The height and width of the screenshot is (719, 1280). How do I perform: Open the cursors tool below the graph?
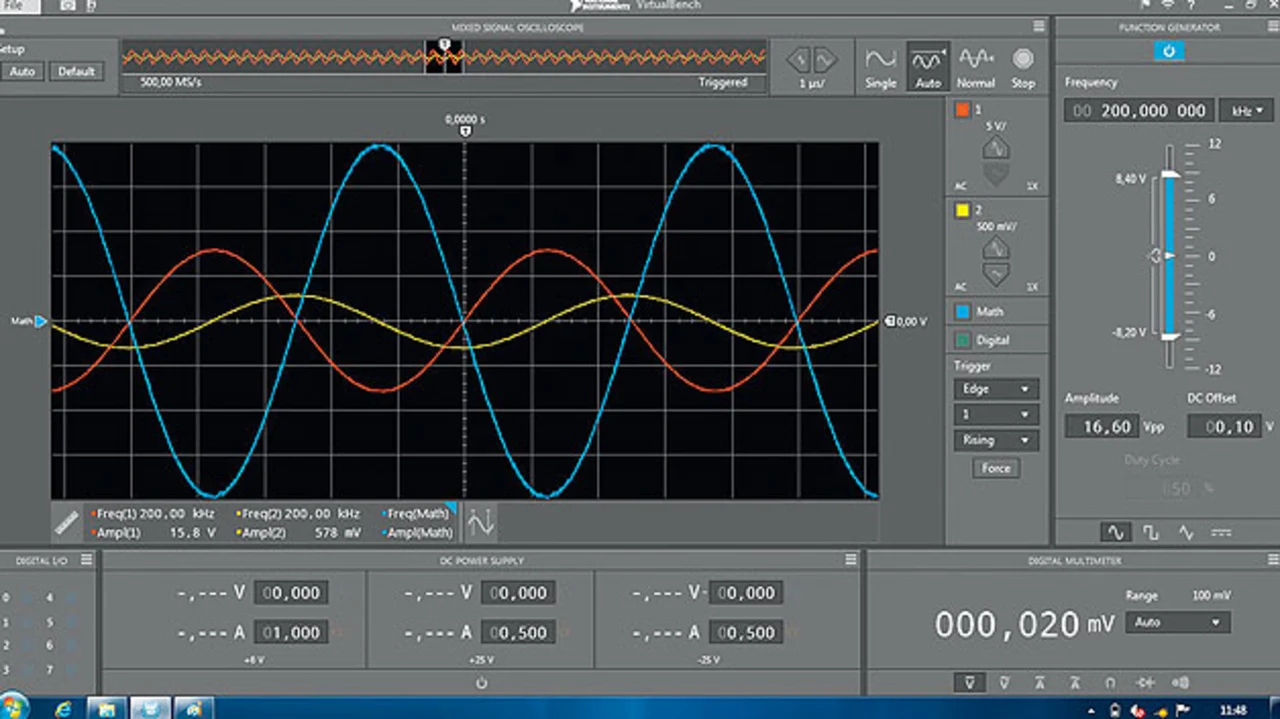click(481, 522)
